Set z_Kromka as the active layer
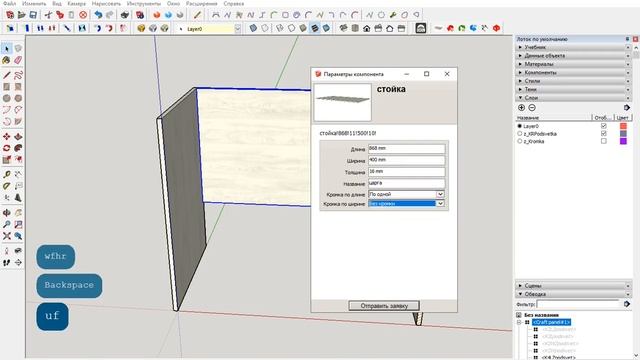This screenshot has height=360, width=640. [520, 141]
